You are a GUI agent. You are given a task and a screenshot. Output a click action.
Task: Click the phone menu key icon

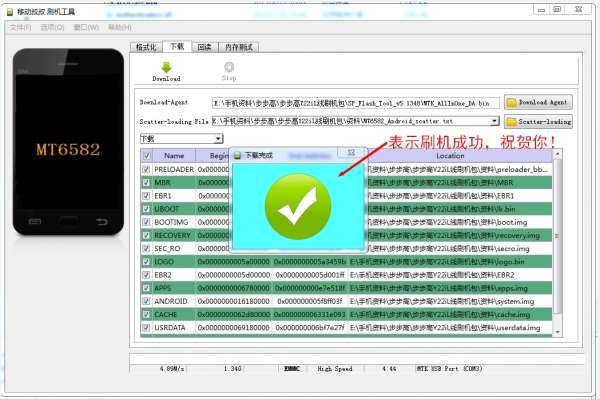pos(35,221)
